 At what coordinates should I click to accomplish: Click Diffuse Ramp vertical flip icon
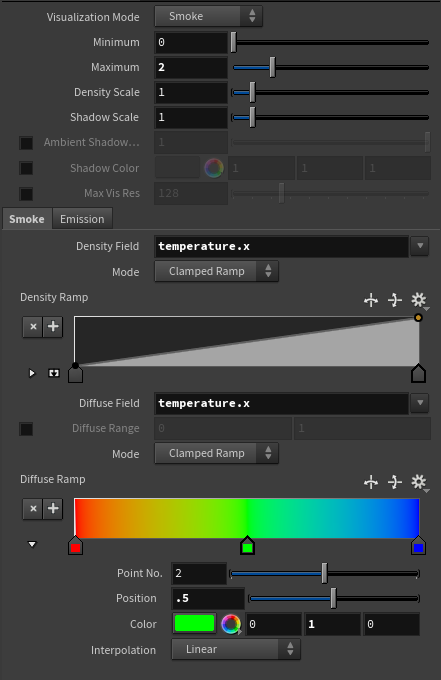tap(395, 482)
